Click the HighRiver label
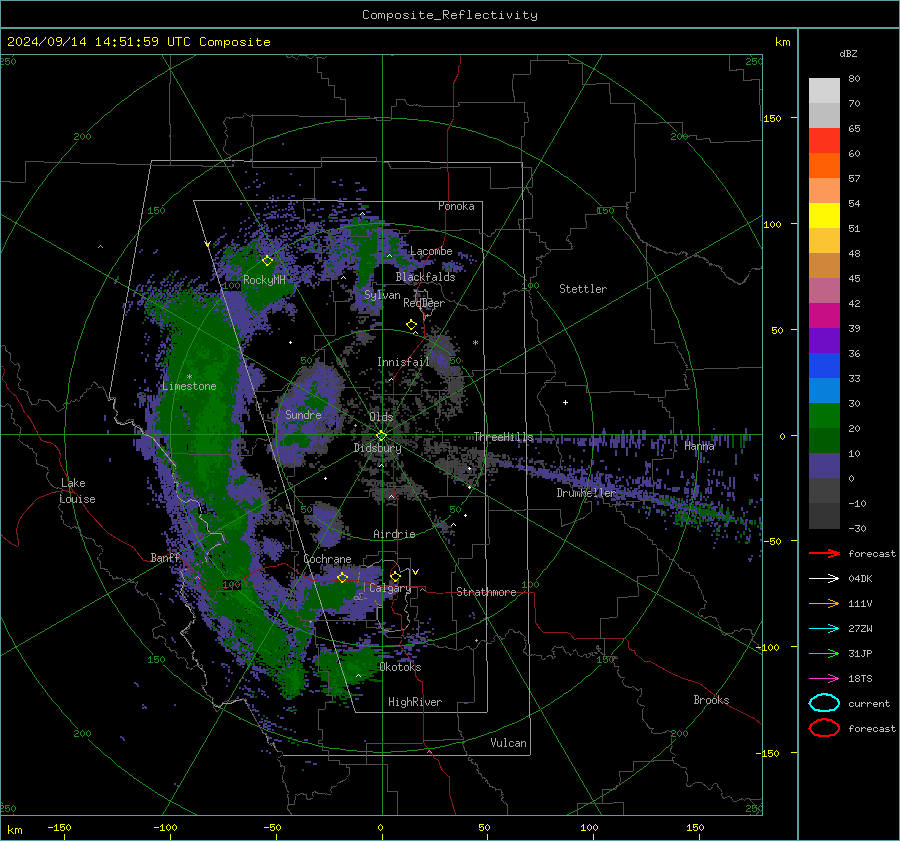This screenshot has height=841, width=900. click(x=415, y=702)
